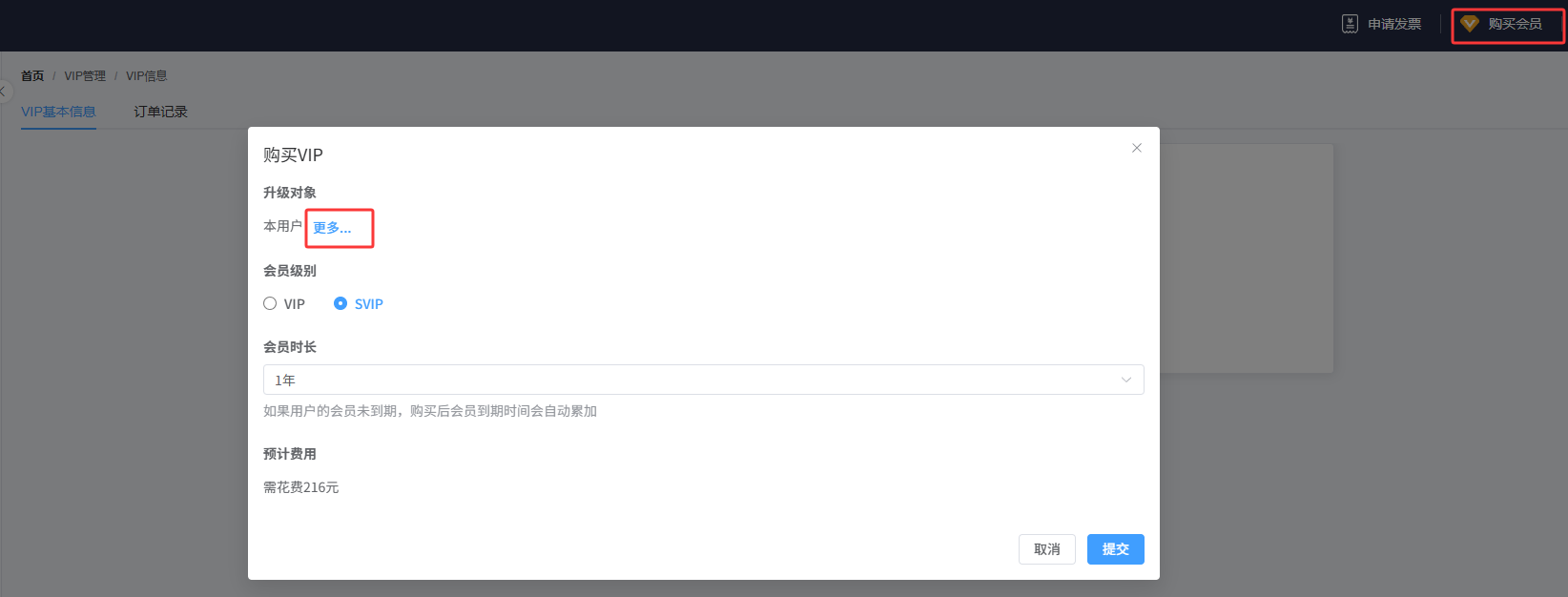Go to 首页 in the breadcrumb

click(32, 76)
